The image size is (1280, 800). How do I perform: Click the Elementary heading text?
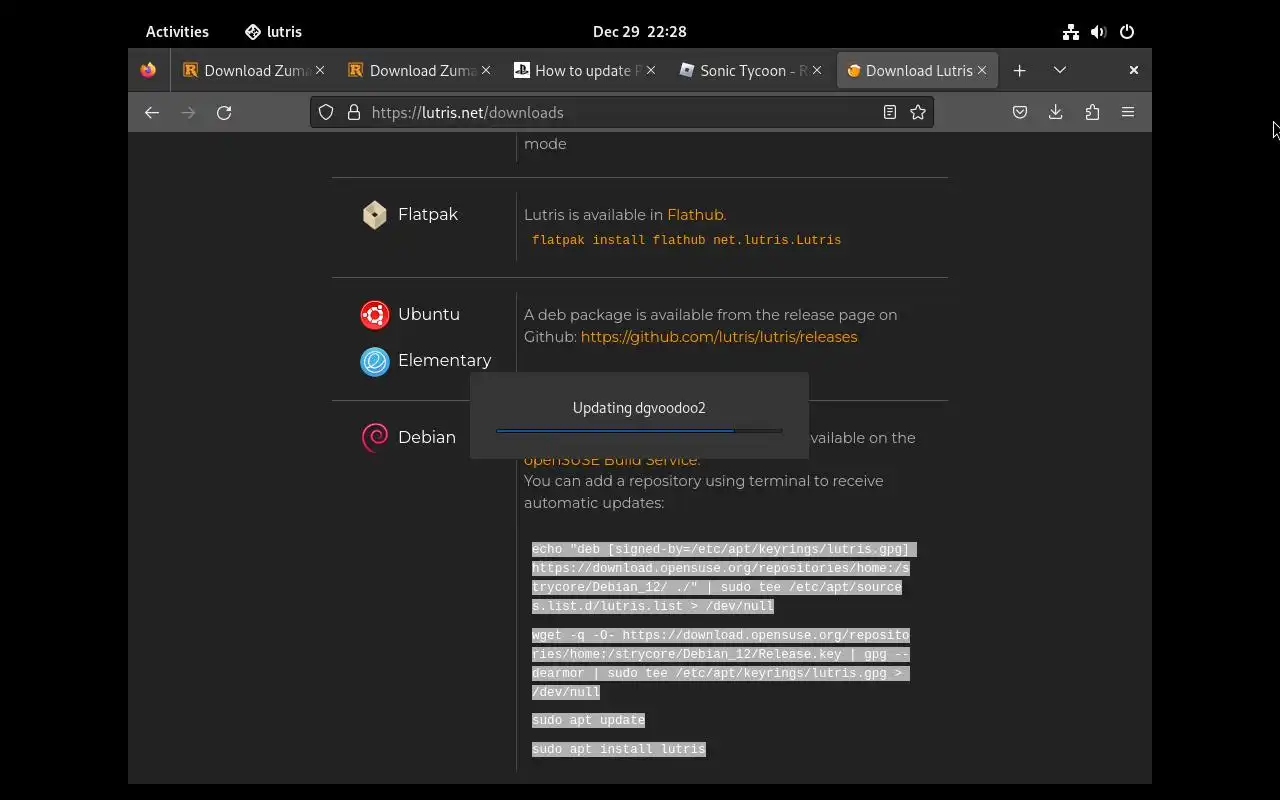click(445, 360)
